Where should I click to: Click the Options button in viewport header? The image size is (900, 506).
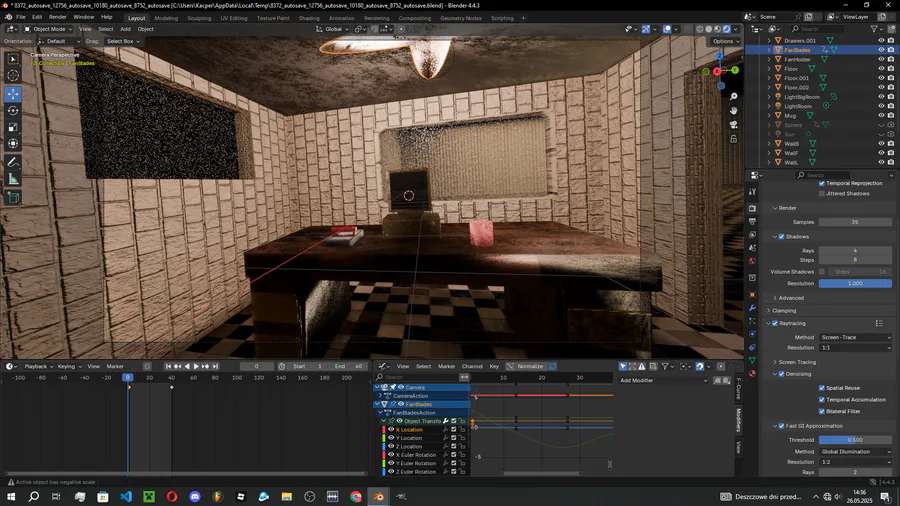(x=726, y=41)
